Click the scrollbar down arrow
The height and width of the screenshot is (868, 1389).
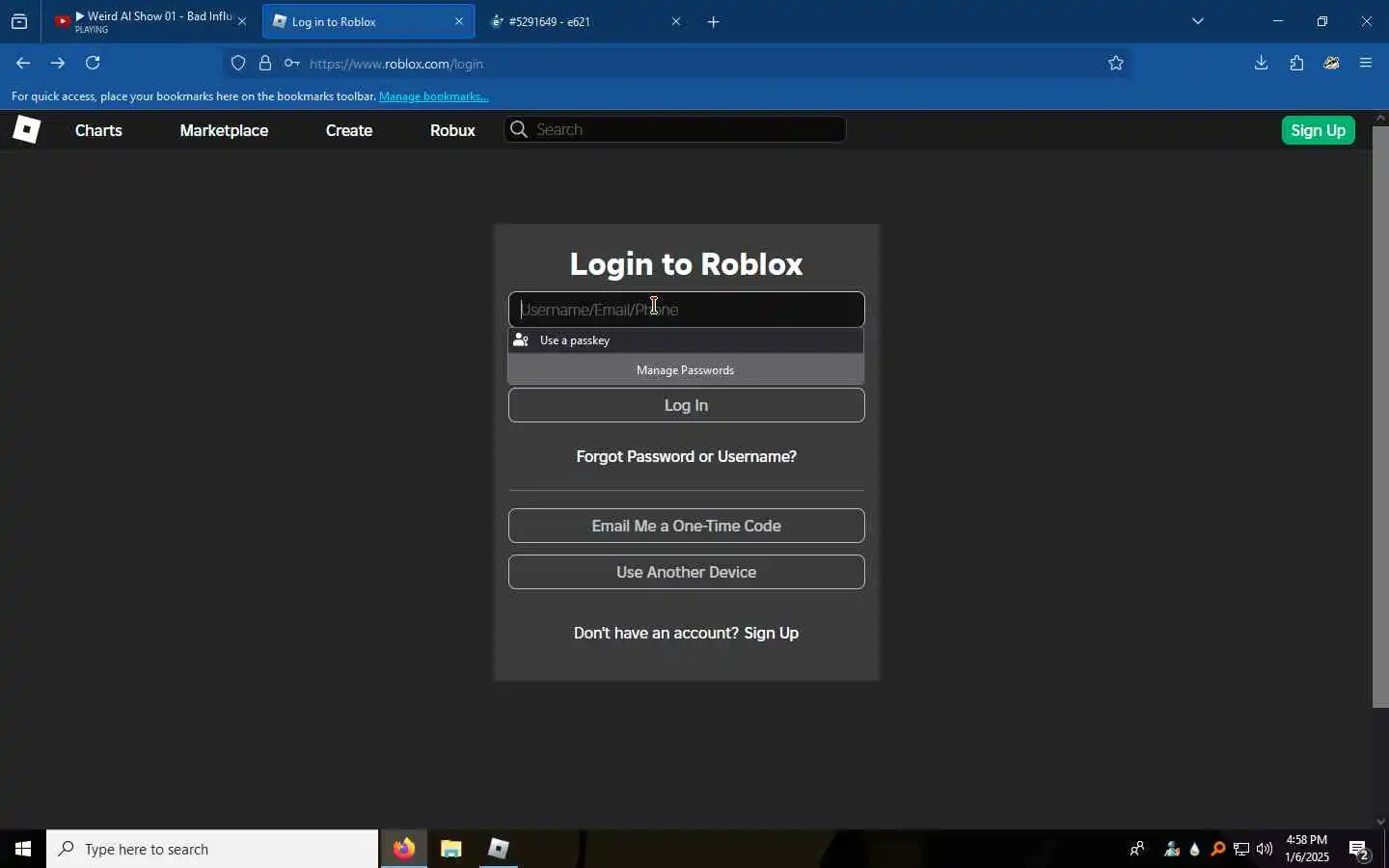pyautogui.click(x=1380, y=822)
